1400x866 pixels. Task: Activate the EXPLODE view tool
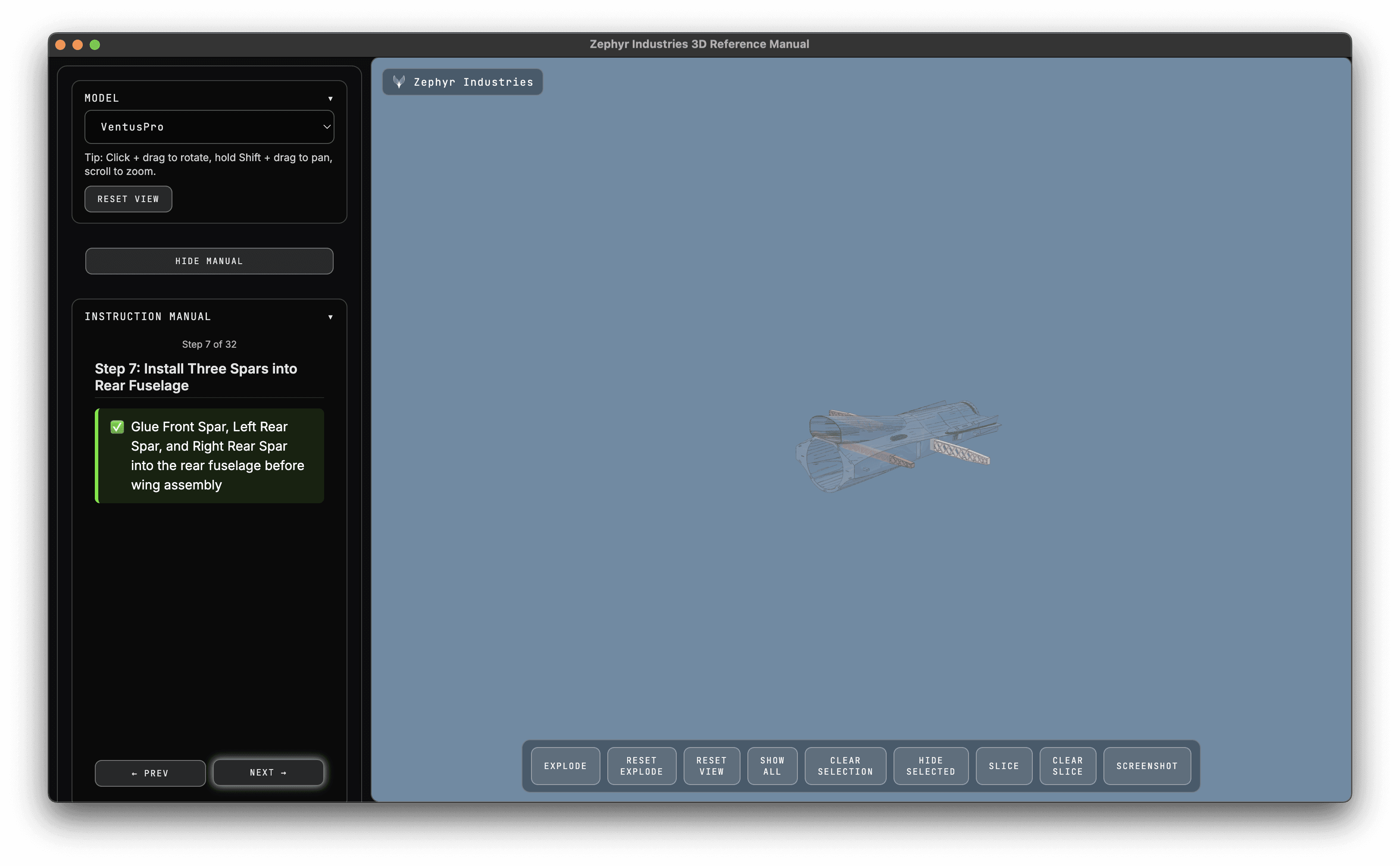[x=565, y=766]
